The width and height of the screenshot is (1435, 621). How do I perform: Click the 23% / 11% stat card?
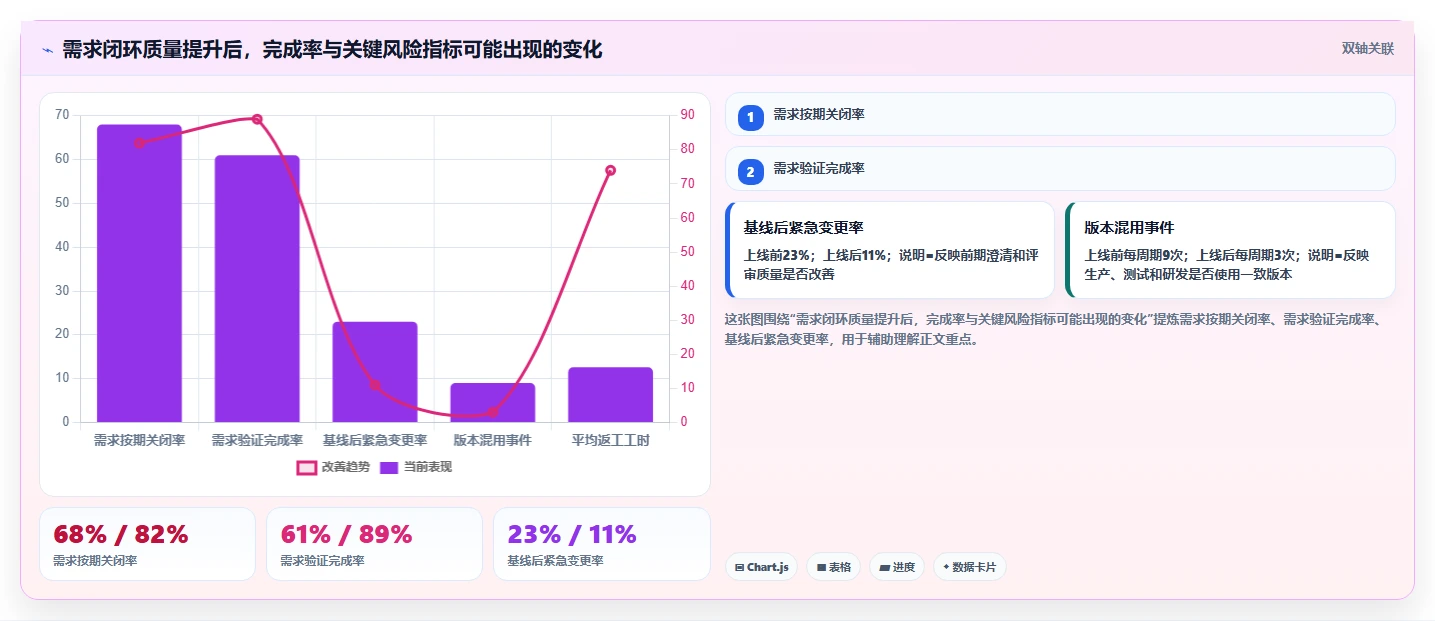point(602,544)
